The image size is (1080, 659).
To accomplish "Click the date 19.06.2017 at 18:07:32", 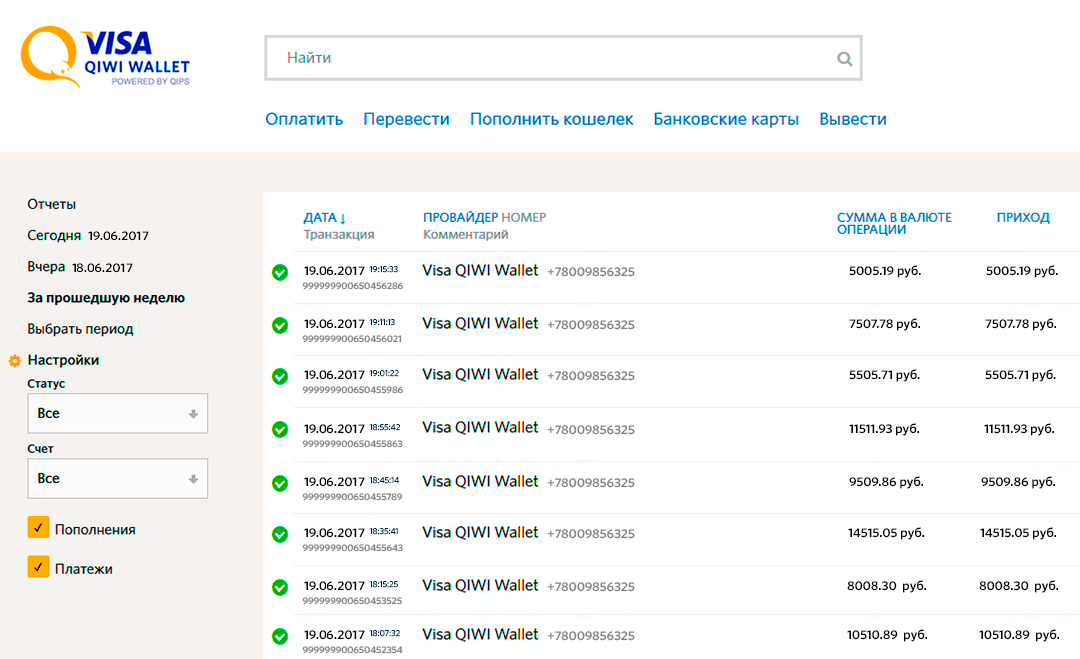I will (x=334, y=635).
